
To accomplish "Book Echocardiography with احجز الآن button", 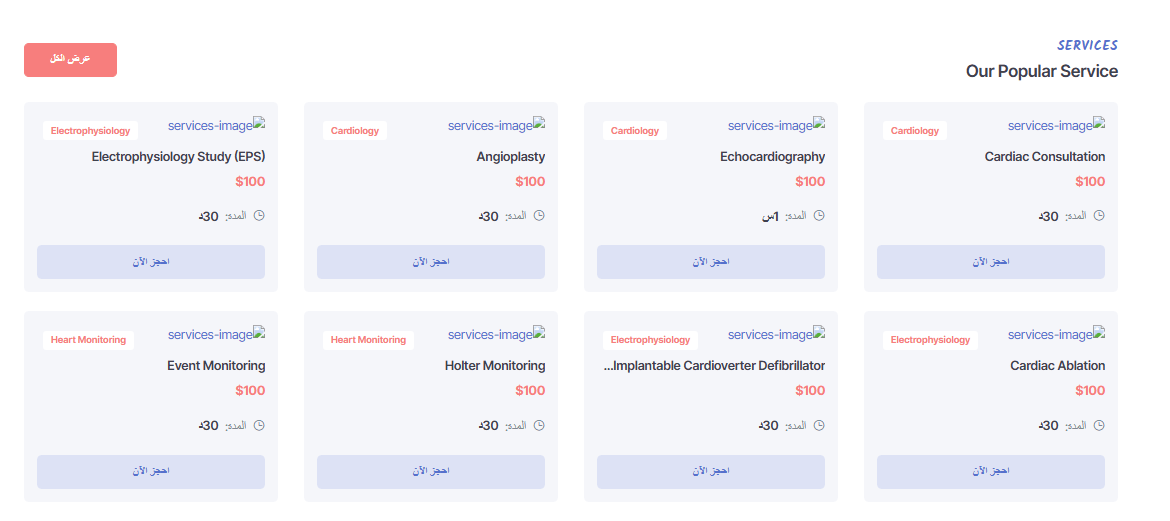I will (x=711, y=262).
